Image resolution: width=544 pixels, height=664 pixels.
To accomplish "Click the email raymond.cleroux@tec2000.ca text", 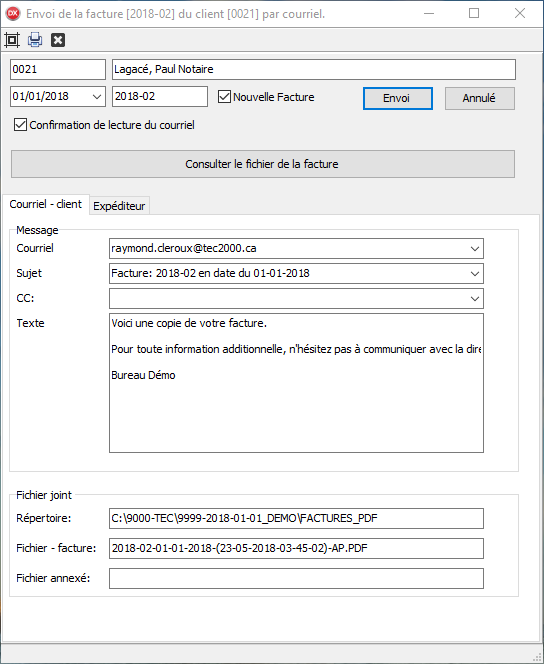I will pos(184,248).
